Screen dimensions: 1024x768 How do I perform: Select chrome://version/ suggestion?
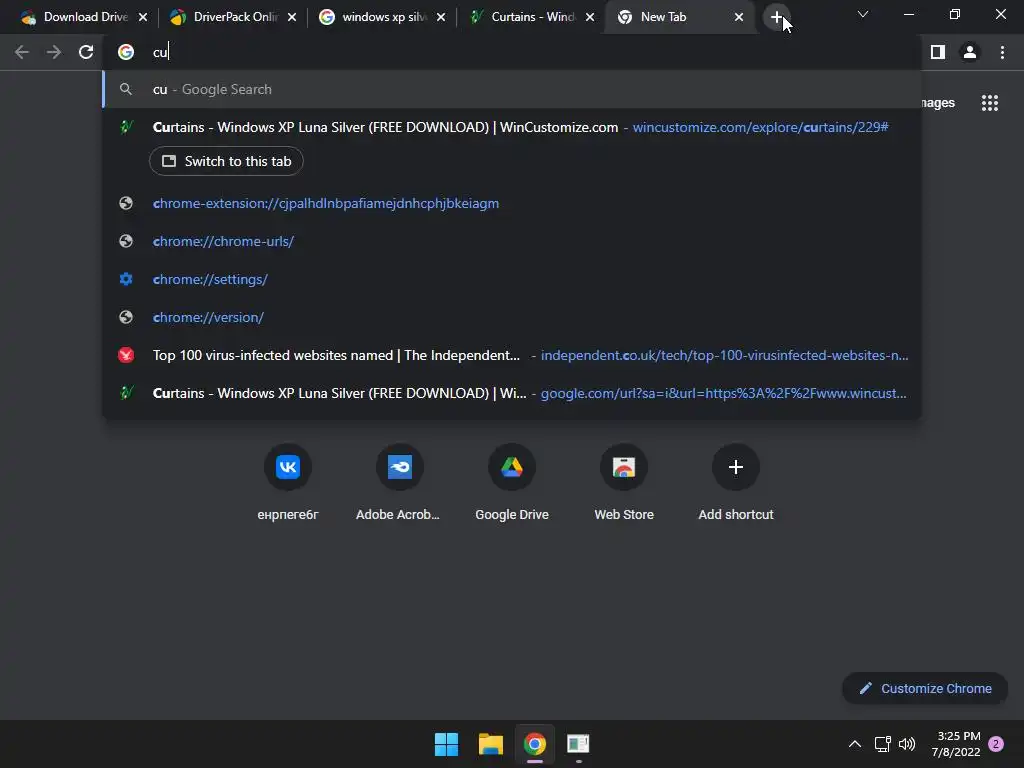[512, 317]
